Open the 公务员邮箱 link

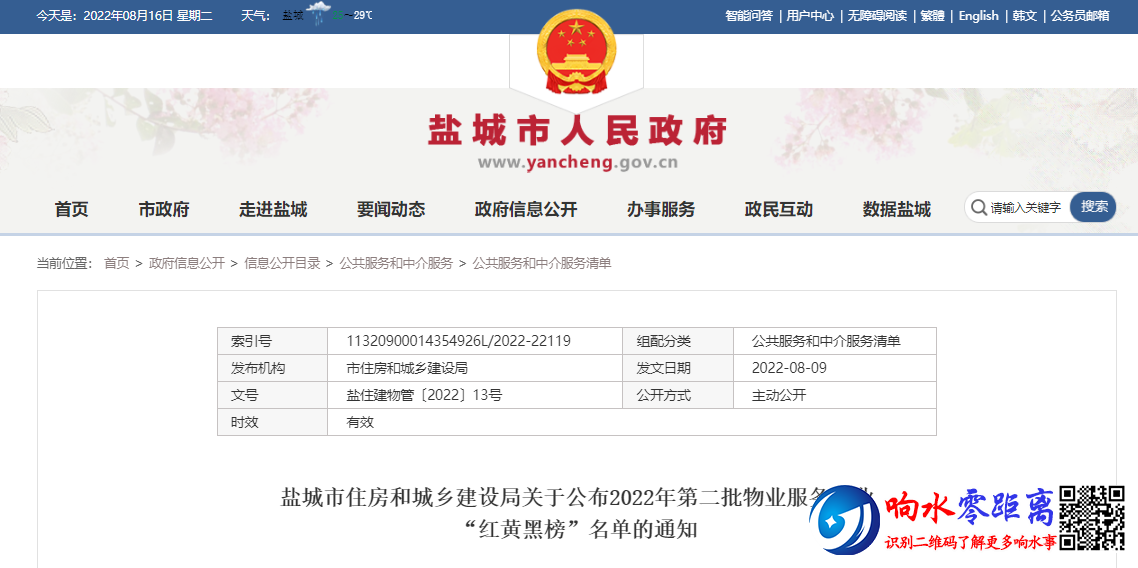1080,16
